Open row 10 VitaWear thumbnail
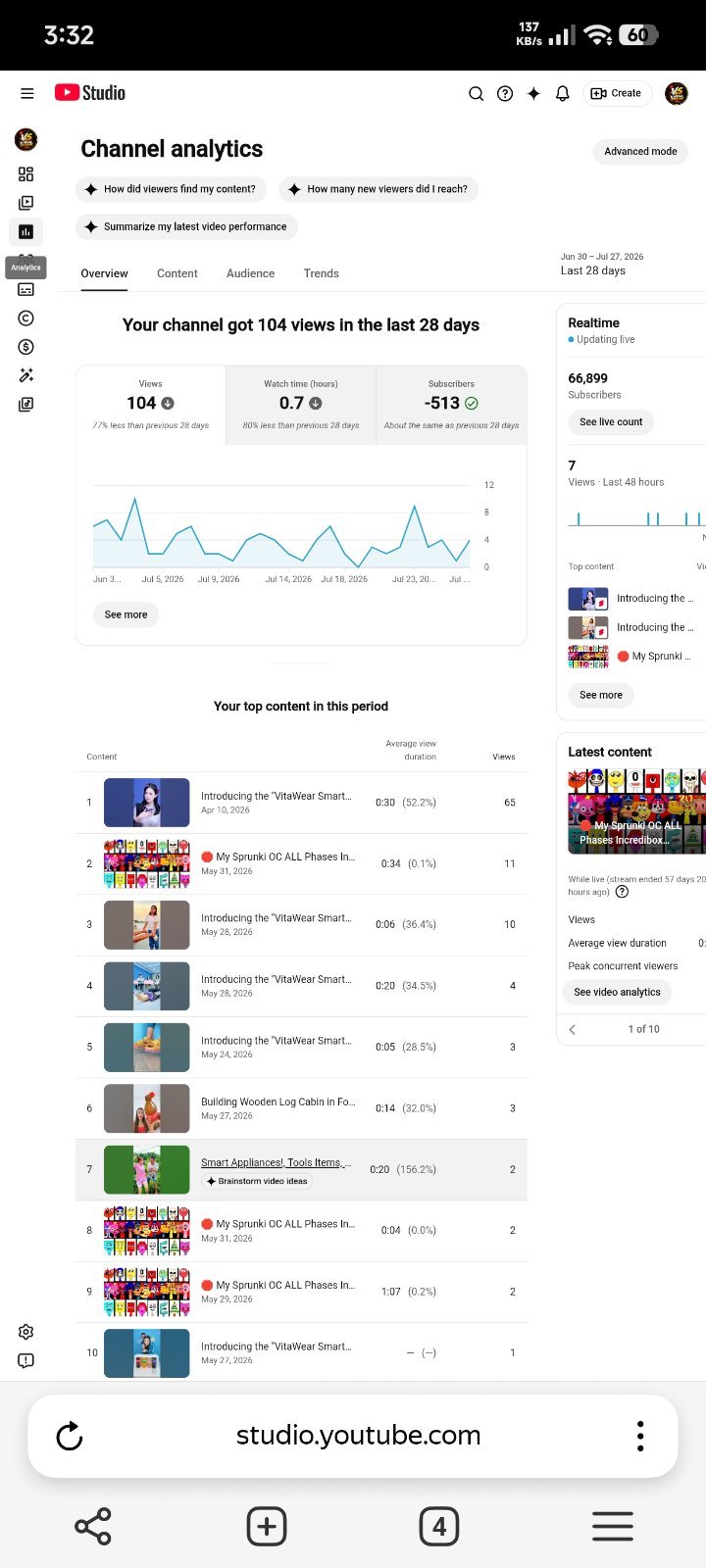 click(x=147, y=1352)
